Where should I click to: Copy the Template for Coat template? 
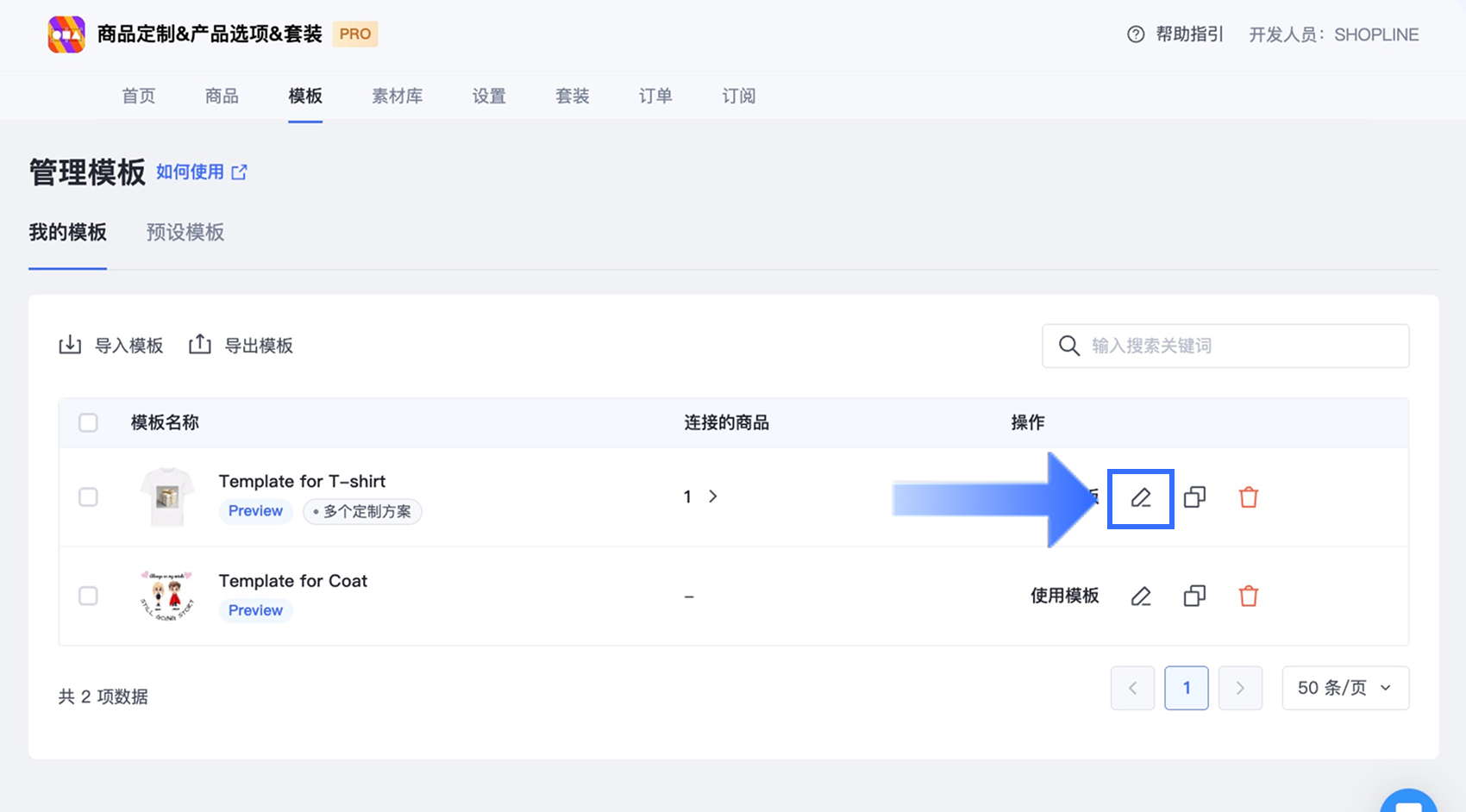[1194, 596]
